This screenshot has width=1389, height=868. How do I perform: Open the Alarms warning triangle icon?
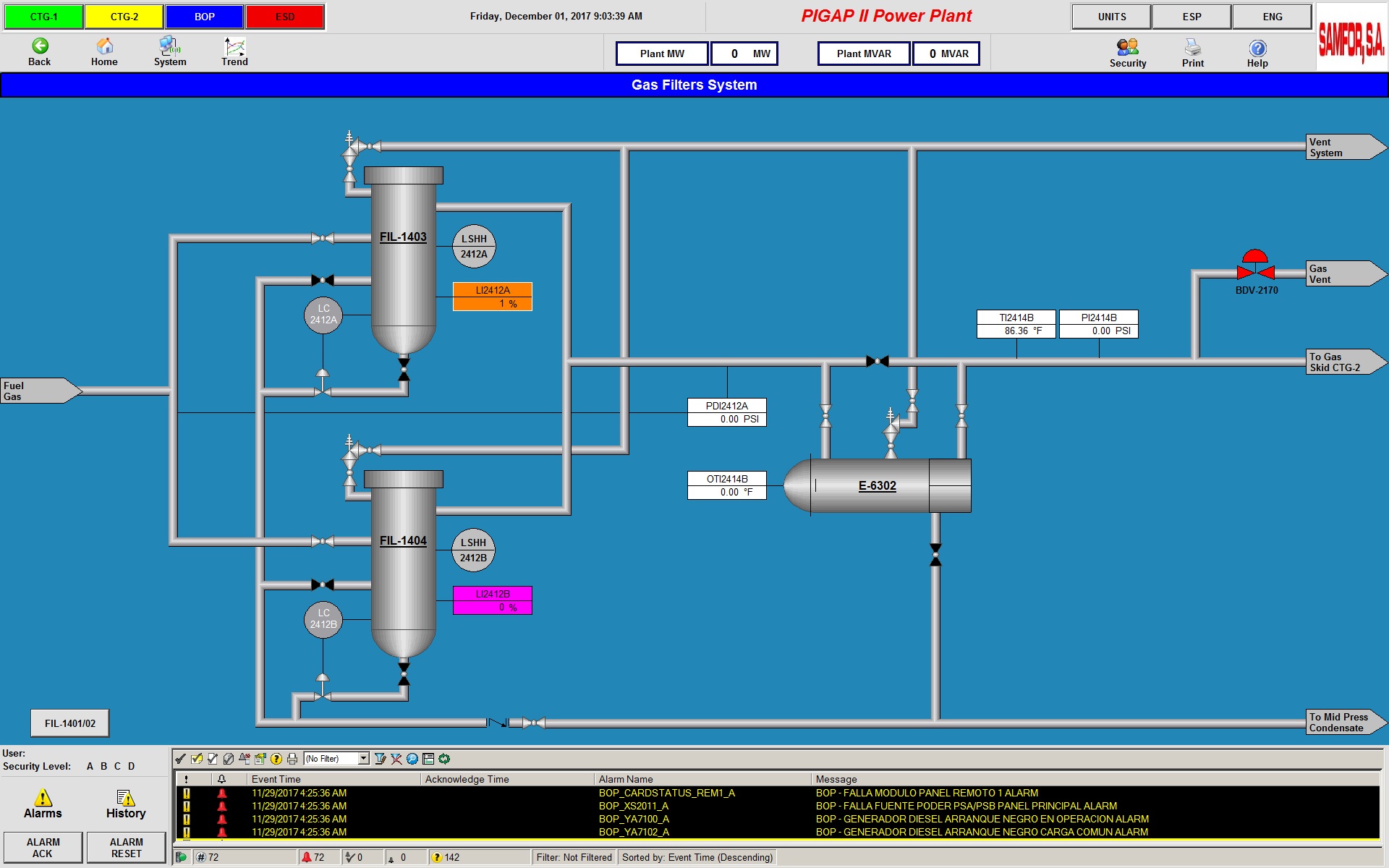click(x=43, y=798)
